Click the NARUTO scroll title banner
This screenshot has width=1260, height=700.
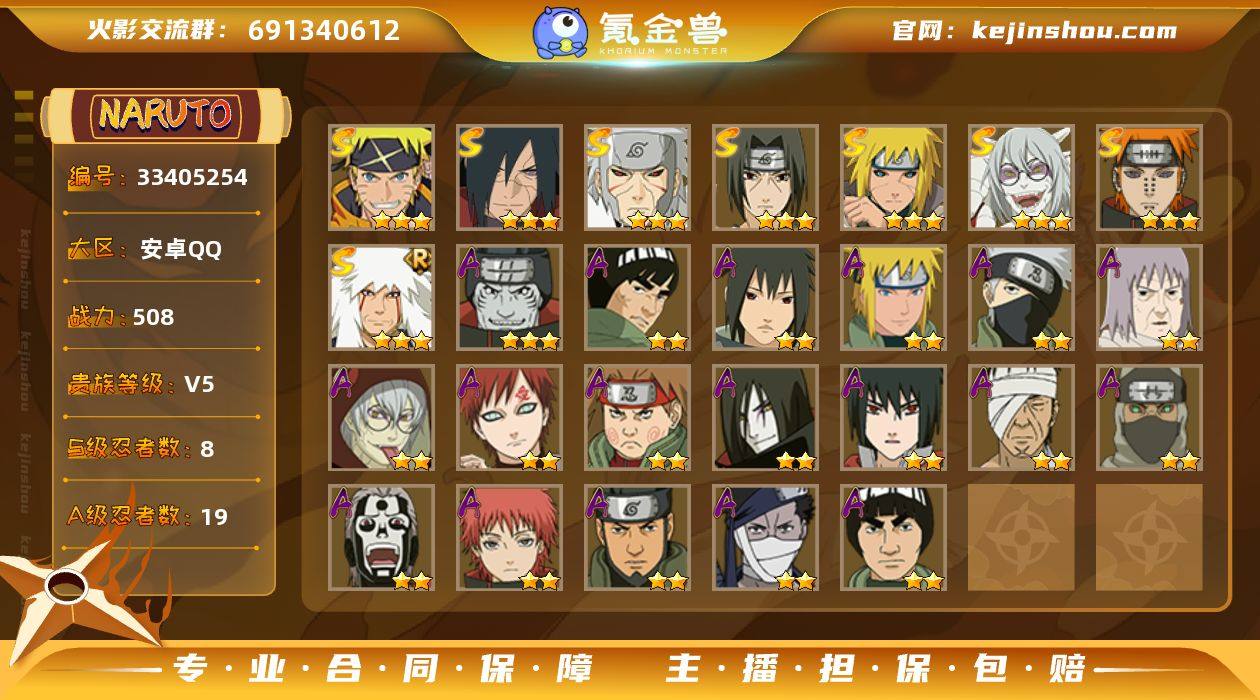[x=166, y=115]
